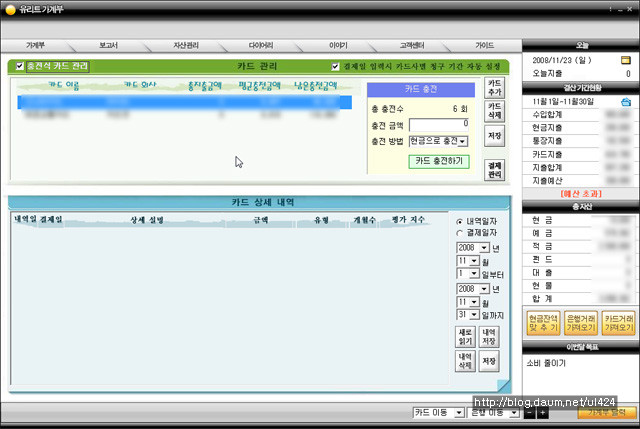
Task: Open the calendar icon beside today's date
Action: coord(625,60)
